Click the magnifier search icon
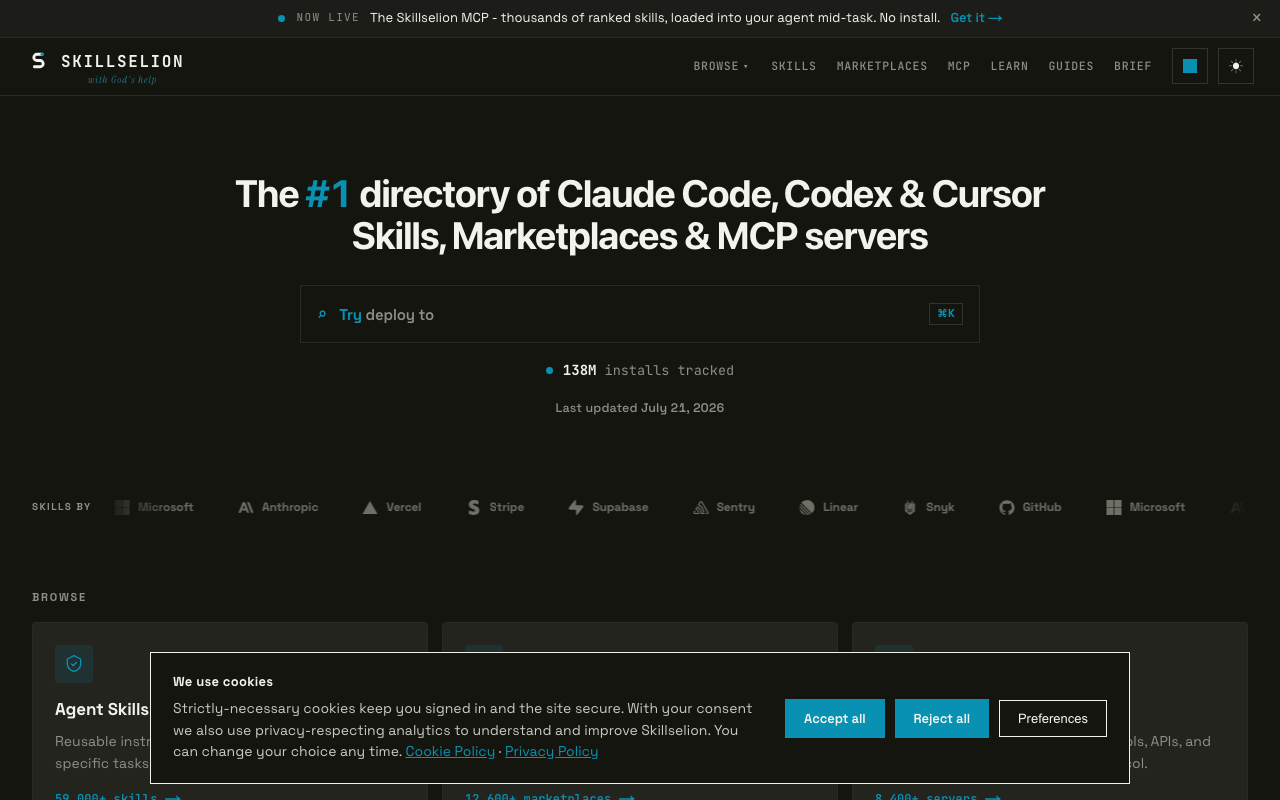This screenshot has width=1280, height=800. [x=322, y=314]
